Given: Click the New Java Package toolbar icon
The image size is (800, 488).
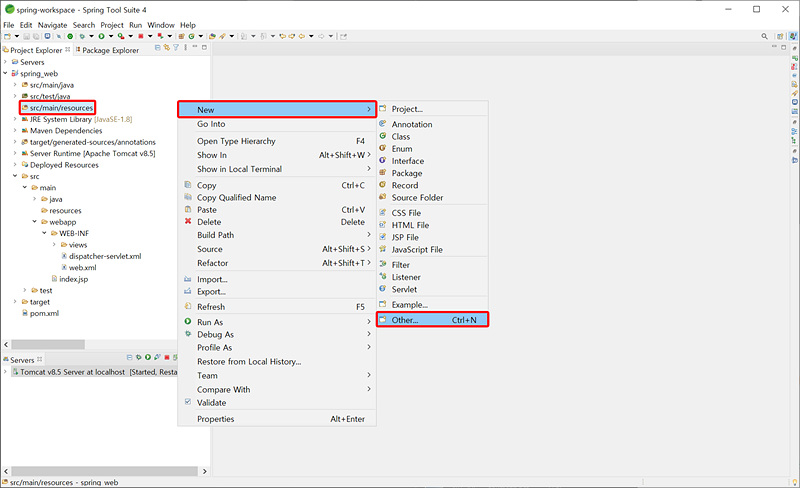Looking at the screenshot, I should (181, 36).
